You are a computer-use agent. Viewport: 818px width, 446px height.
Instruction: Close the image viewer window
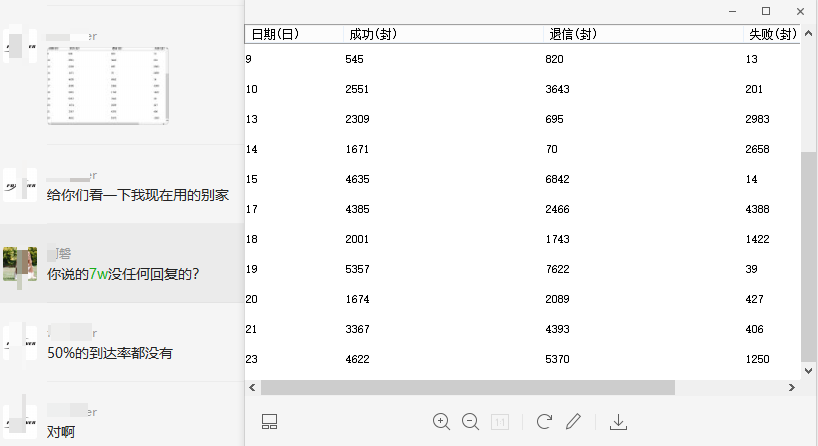click(800, 11)
